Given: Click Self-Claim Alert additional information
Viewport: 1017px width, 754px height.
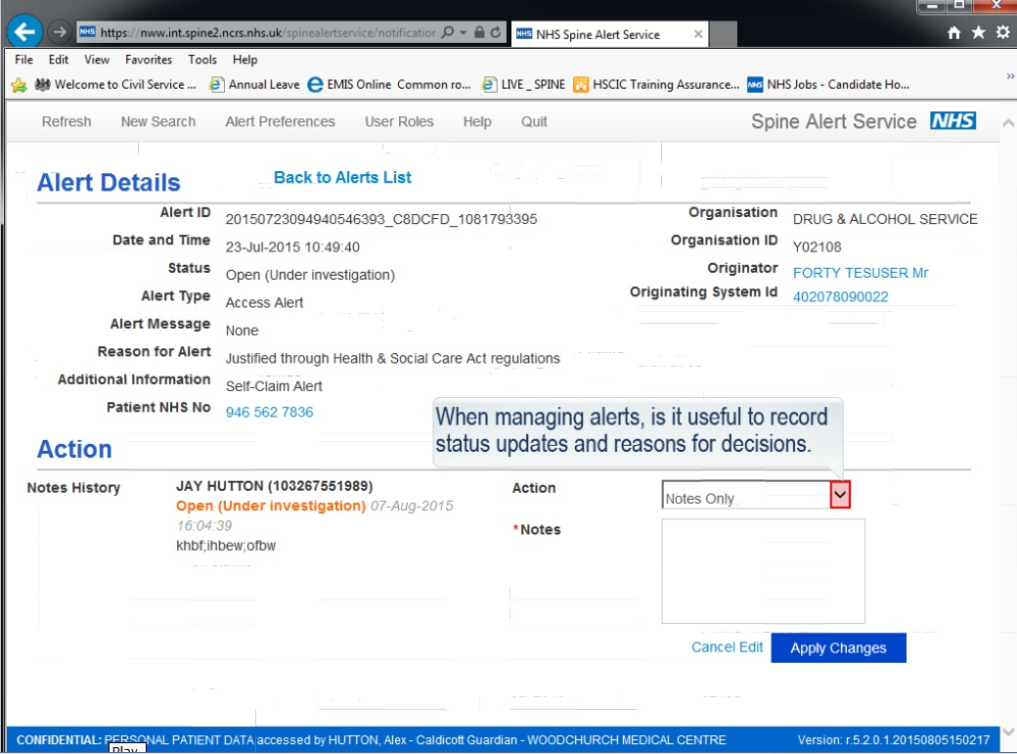Looking at the screenshot, I should click(274, 386).
